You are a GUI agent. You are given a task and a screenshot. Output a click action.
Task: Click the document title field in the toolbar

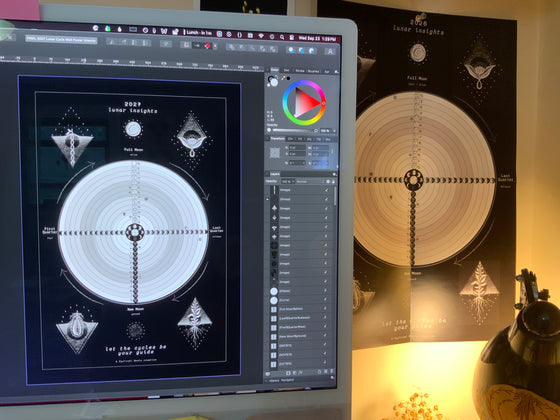tap(61, 40)
